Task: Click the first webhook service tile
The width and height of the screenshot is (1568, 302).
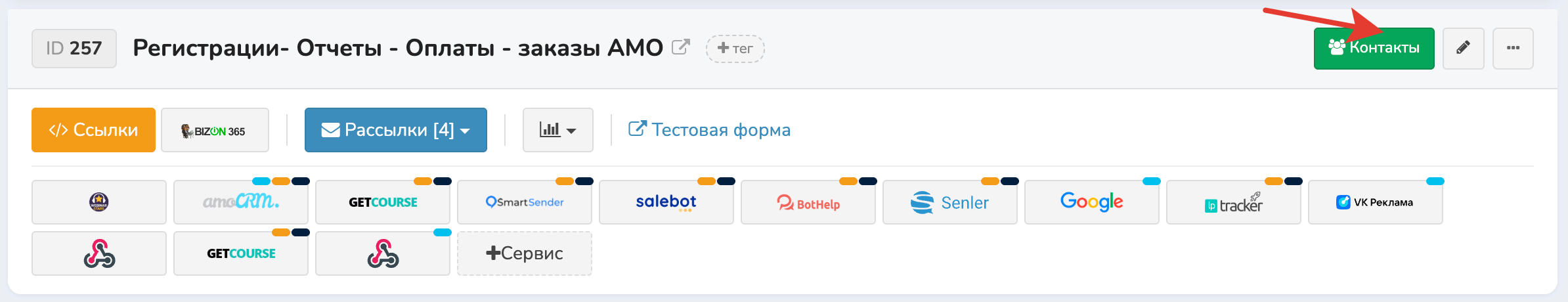Action: [x=99, y=253]
